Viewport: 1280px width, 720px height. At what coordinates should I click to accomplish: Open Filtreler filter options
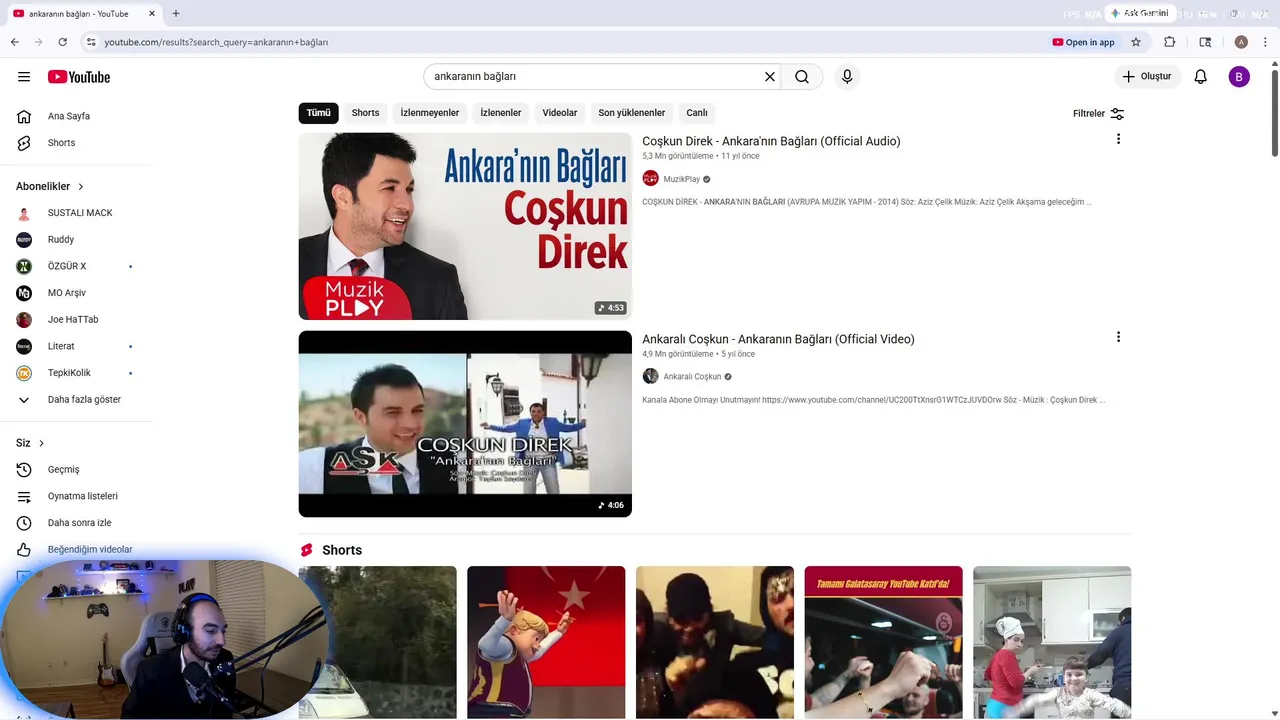[x=1099, y=114]
